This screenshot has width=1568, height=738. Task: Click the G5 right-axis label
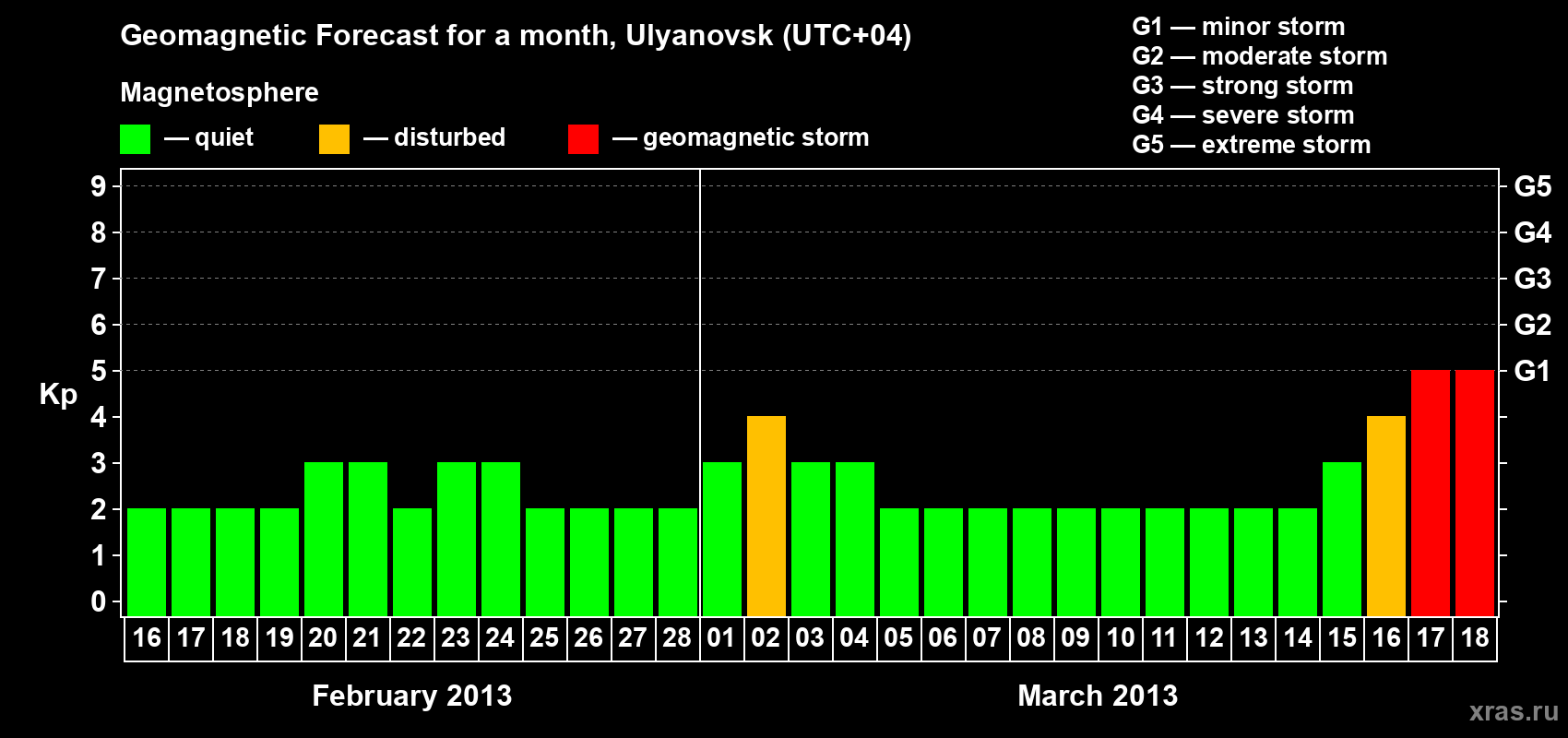(x=1532, y=186)
